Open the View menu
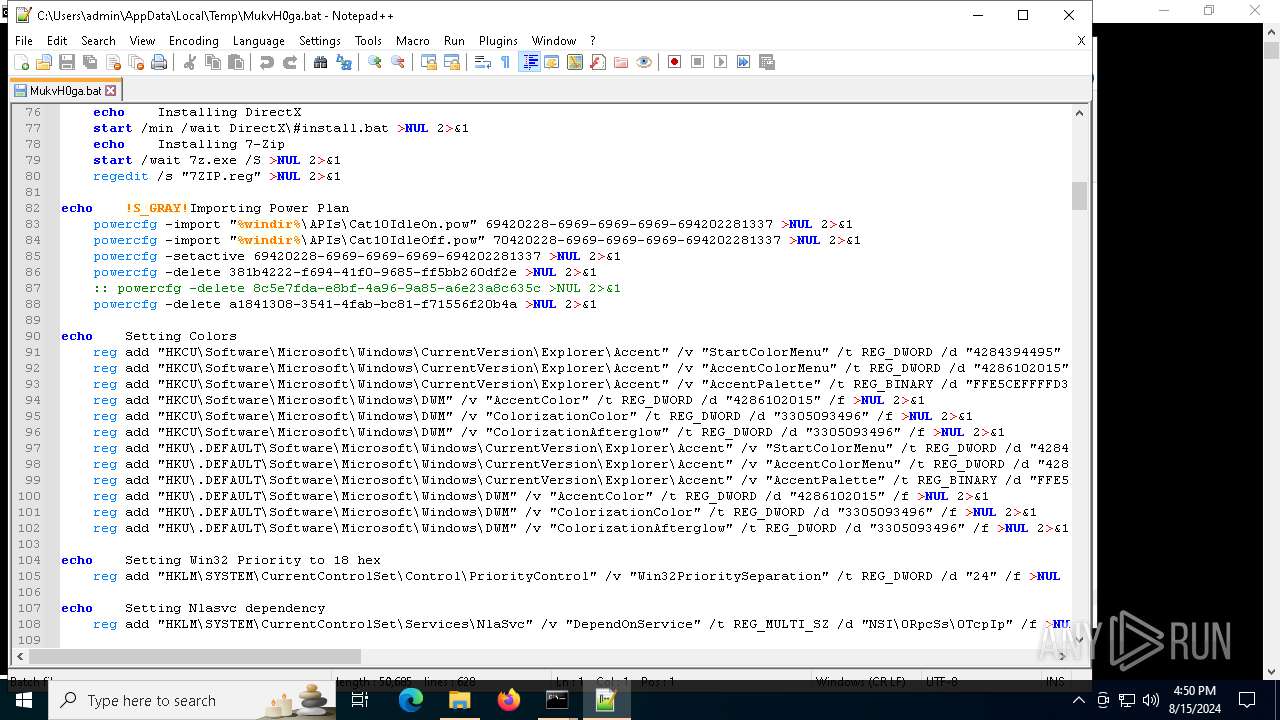1280x720 pixels. pos(142,41)
